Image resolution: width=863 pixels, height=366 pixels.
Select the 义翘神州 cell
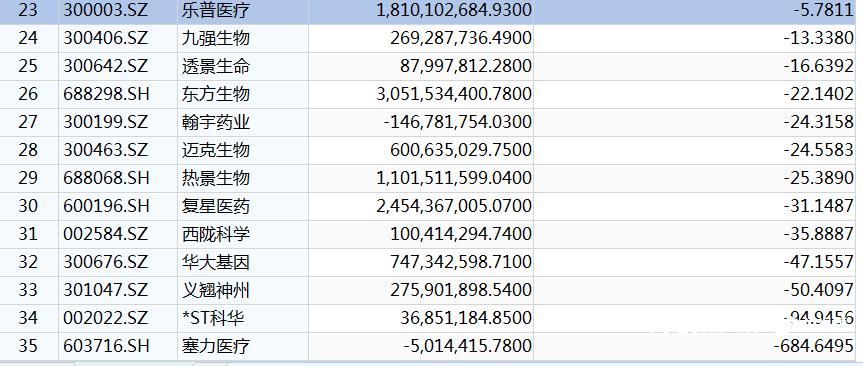(243, 290)
